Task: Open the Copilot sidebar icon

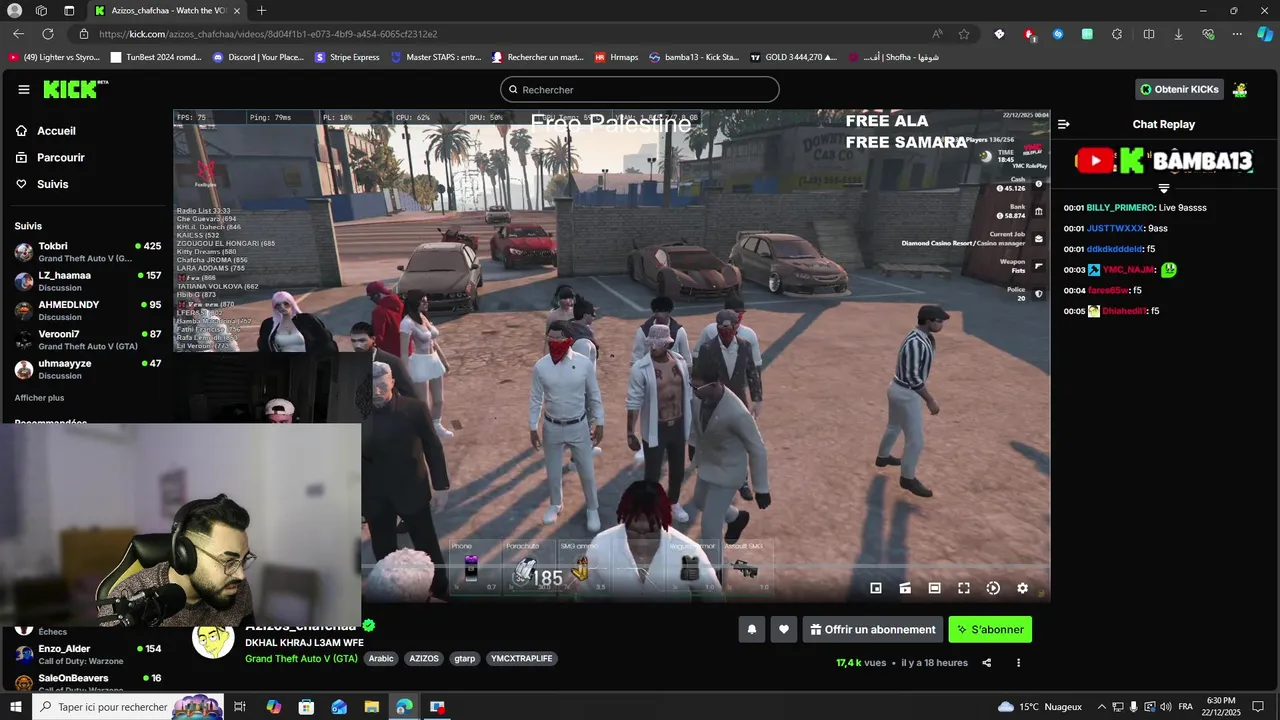Action: point(1265,34)
